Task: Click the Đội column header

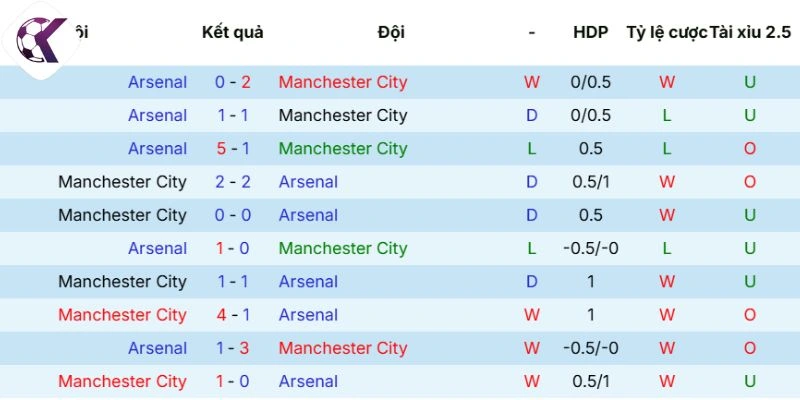Action: coord(391,32)
